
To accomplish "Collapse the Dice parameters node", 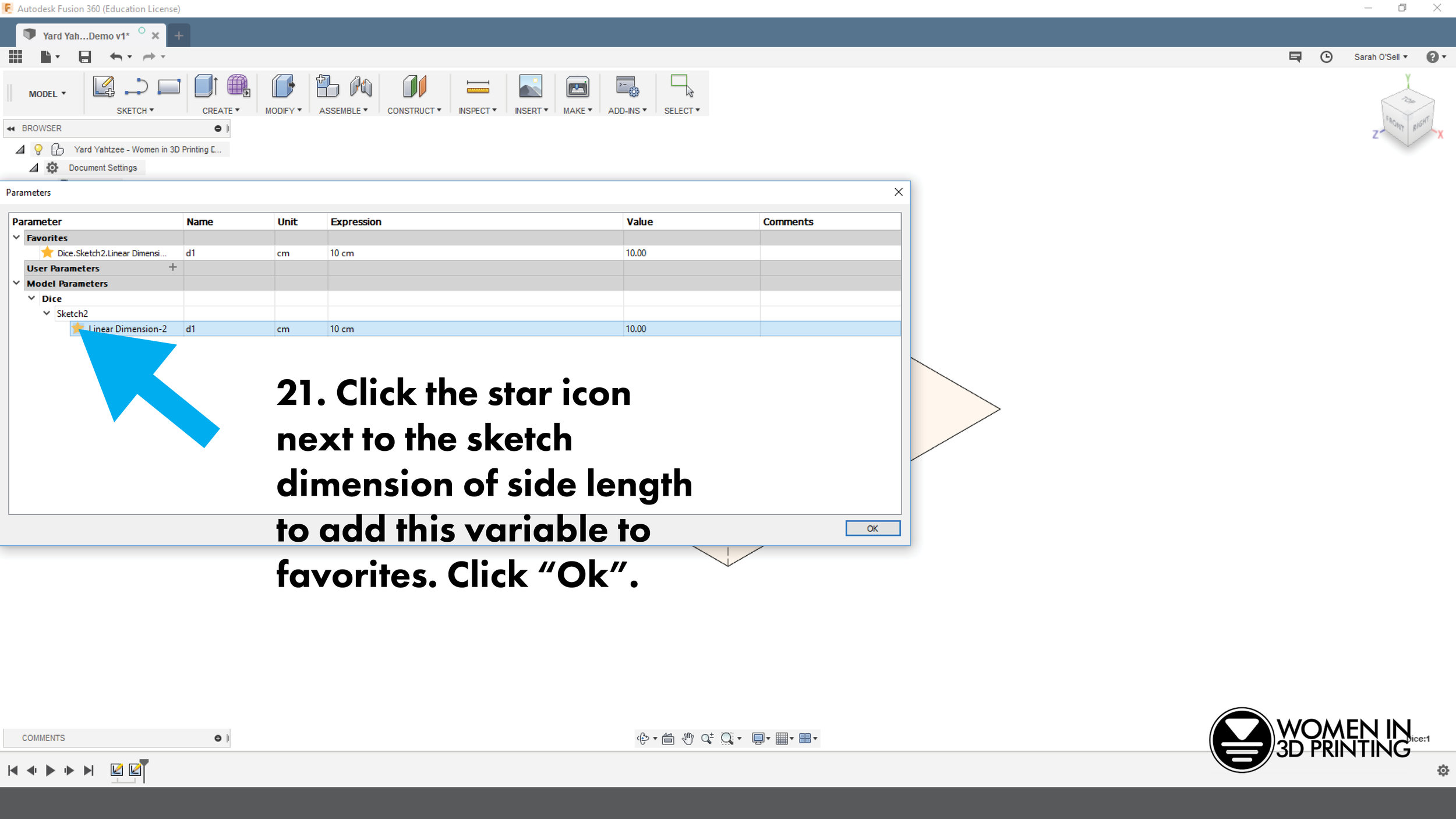I will click(x=31, y=298).
